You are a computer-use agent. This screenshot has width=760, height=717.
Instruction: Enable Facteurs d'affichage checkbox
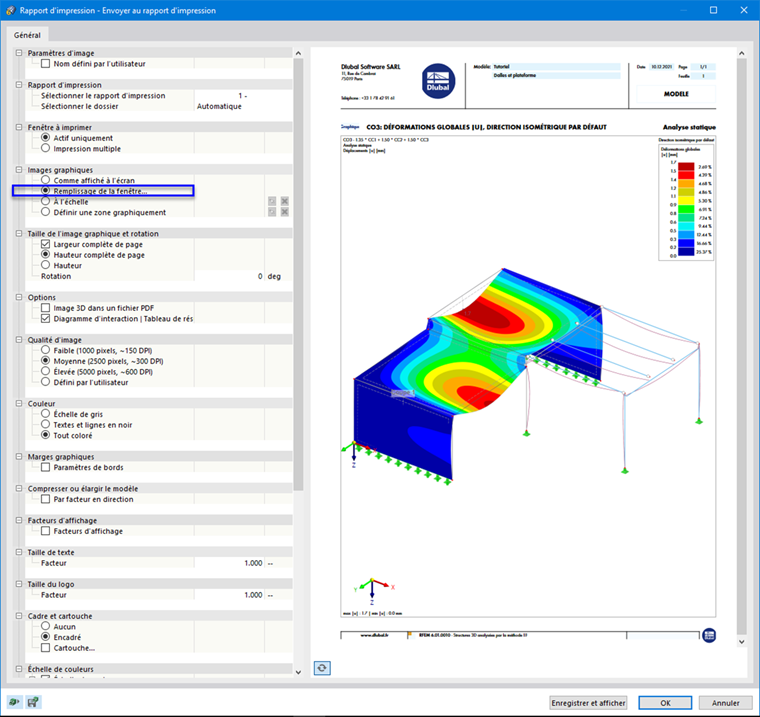pos(46,531)
